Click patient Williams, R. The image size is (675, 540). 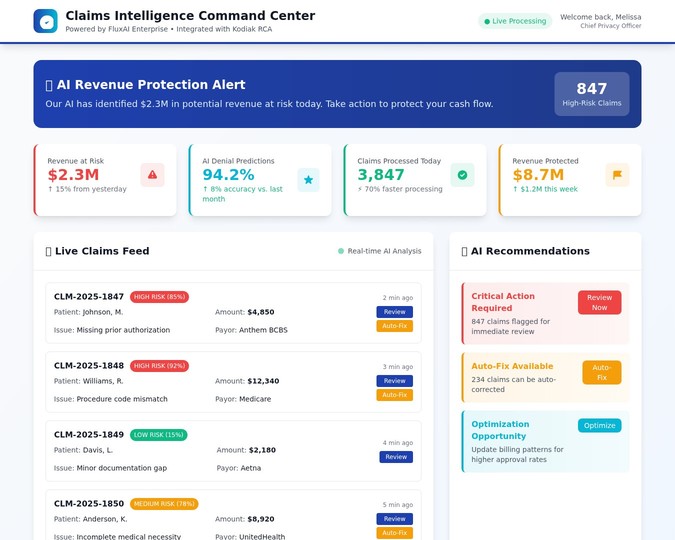pos(102,381)
